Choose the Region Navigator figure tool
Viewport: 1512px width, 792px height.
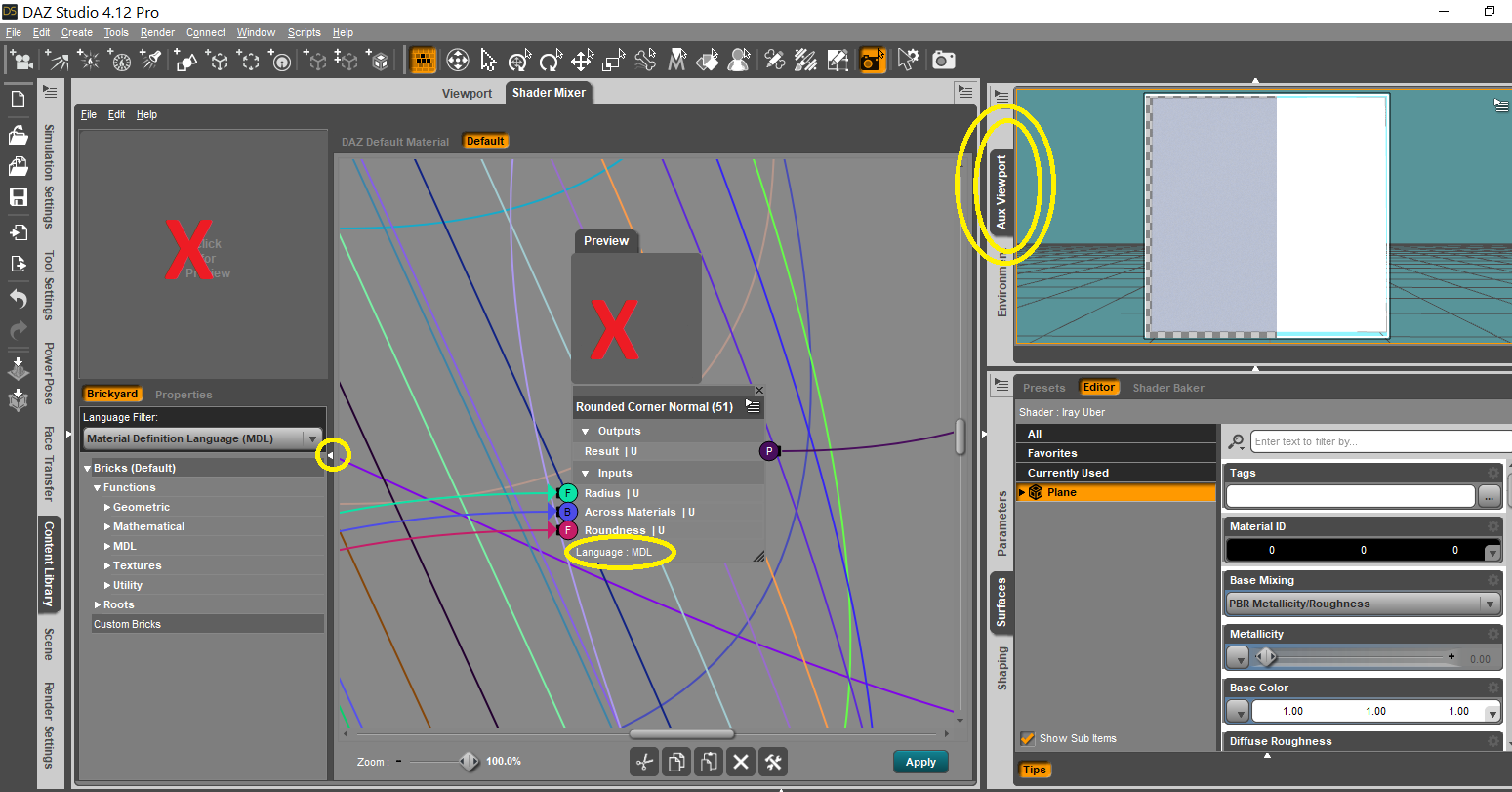point(739,61)
